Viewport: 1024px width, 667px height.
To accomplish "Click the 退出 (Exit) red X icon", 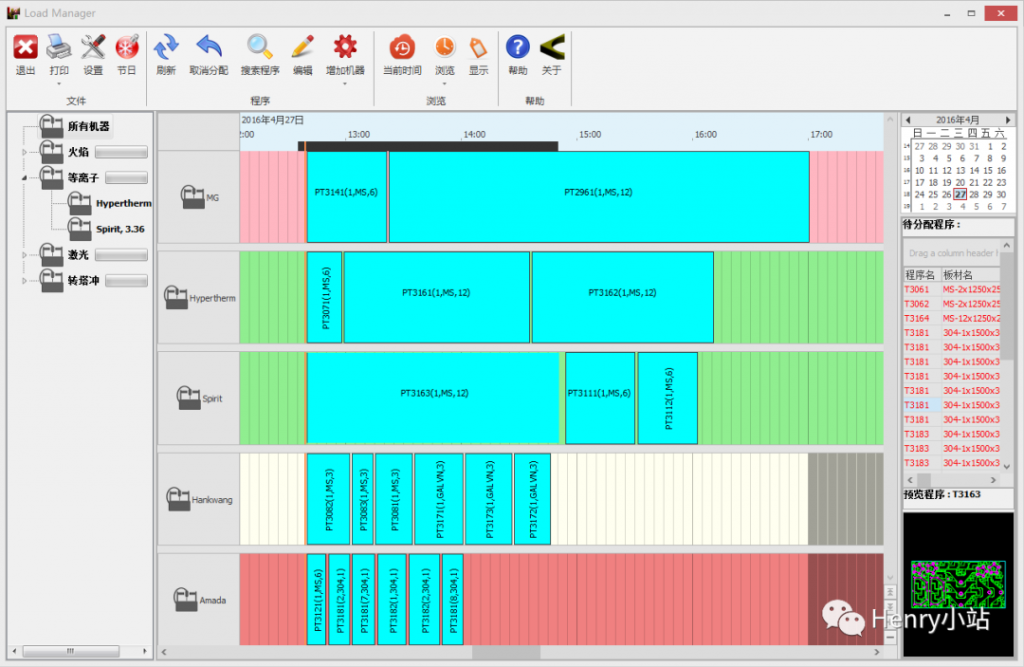I will click(x=25, y=47).
